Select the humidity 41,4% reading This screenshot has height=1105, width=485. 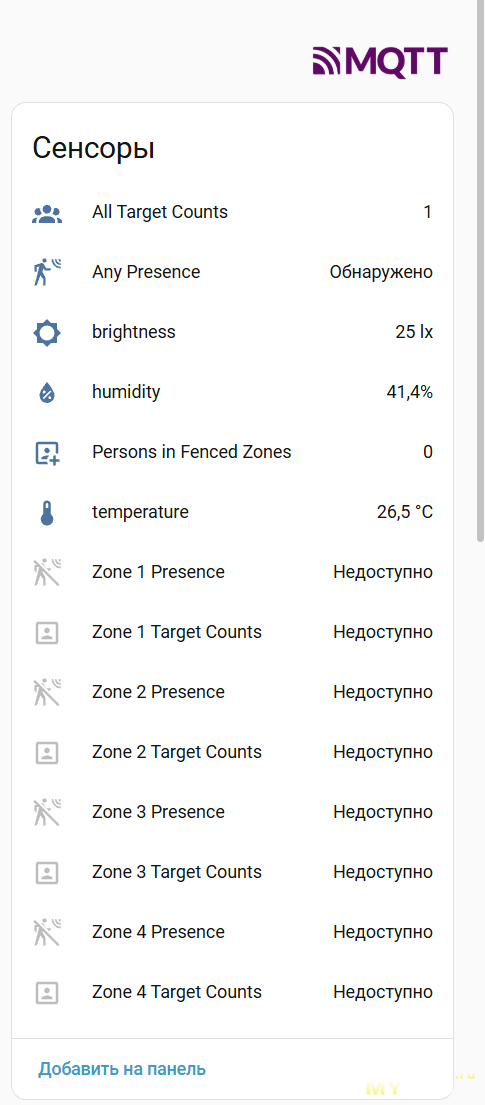click(410, 392)
